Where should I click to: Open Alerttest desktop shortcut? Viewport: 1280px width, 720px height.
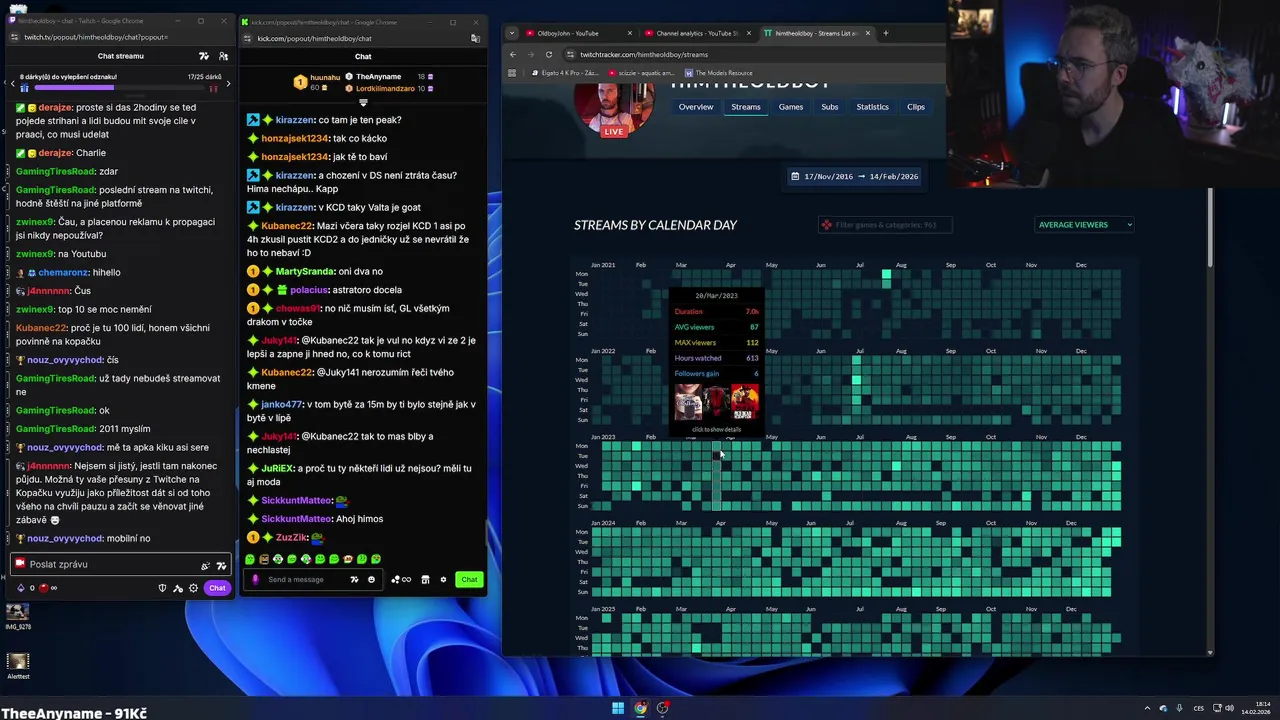coord(18,665)
